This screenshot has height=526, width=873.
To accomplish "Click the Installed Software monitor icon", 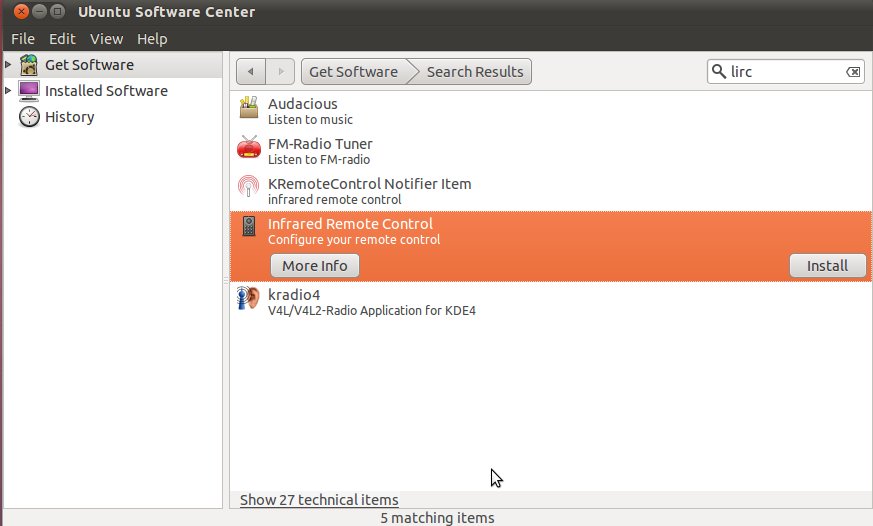I will [28, 91].
